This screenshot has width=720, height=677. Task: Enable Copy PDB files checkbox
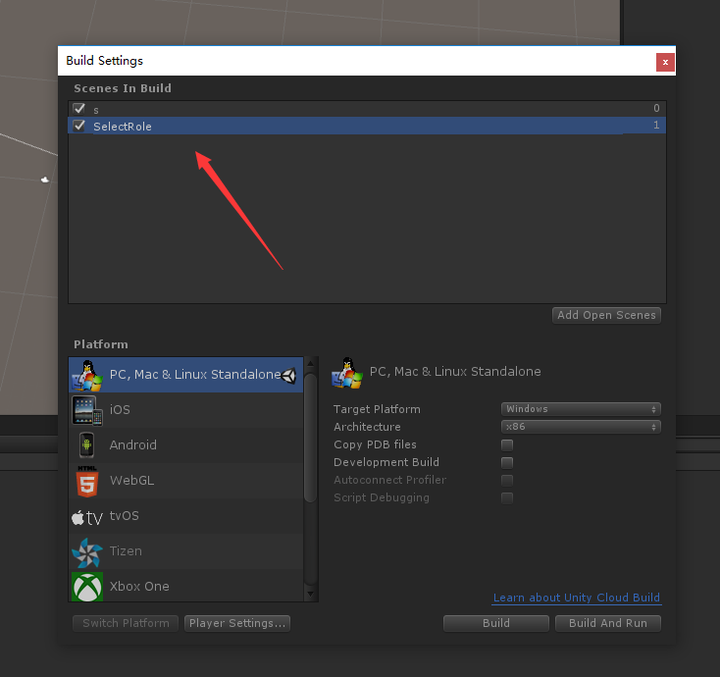coord(507,445)
